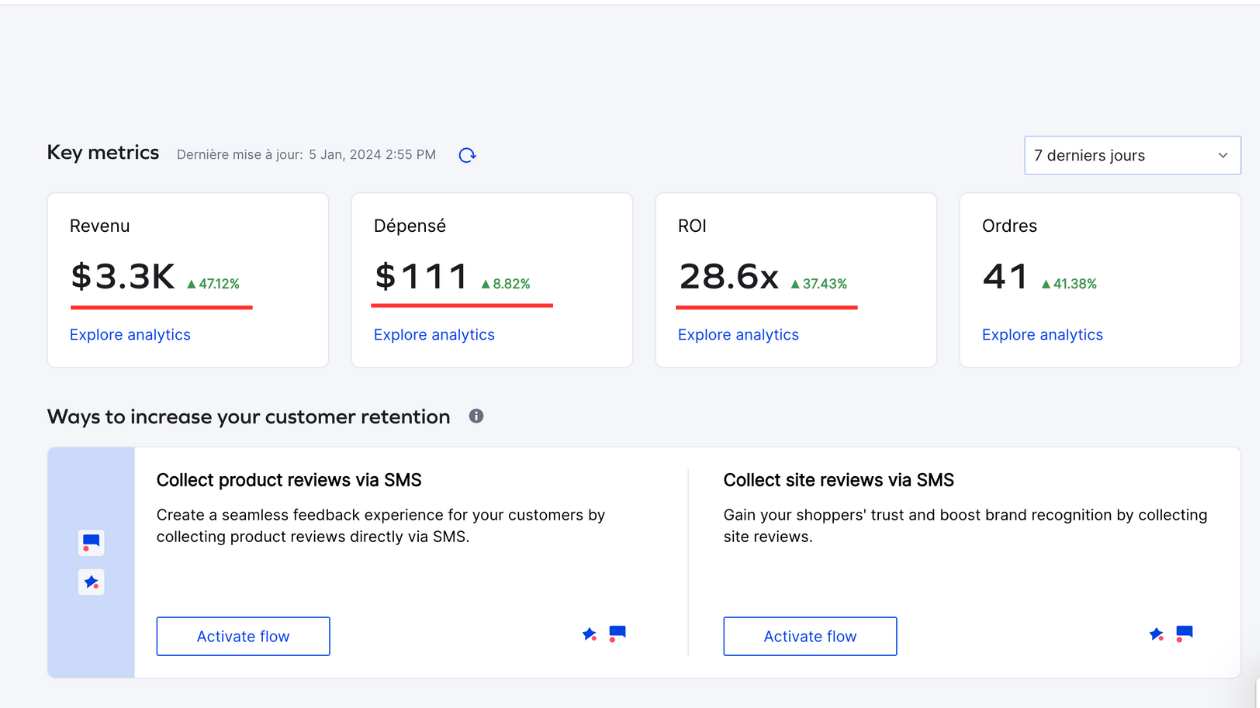Click star icon in site reviews card
Image resolution: width=1260 pixels, height=708 pixels.
coord(1157,634)
